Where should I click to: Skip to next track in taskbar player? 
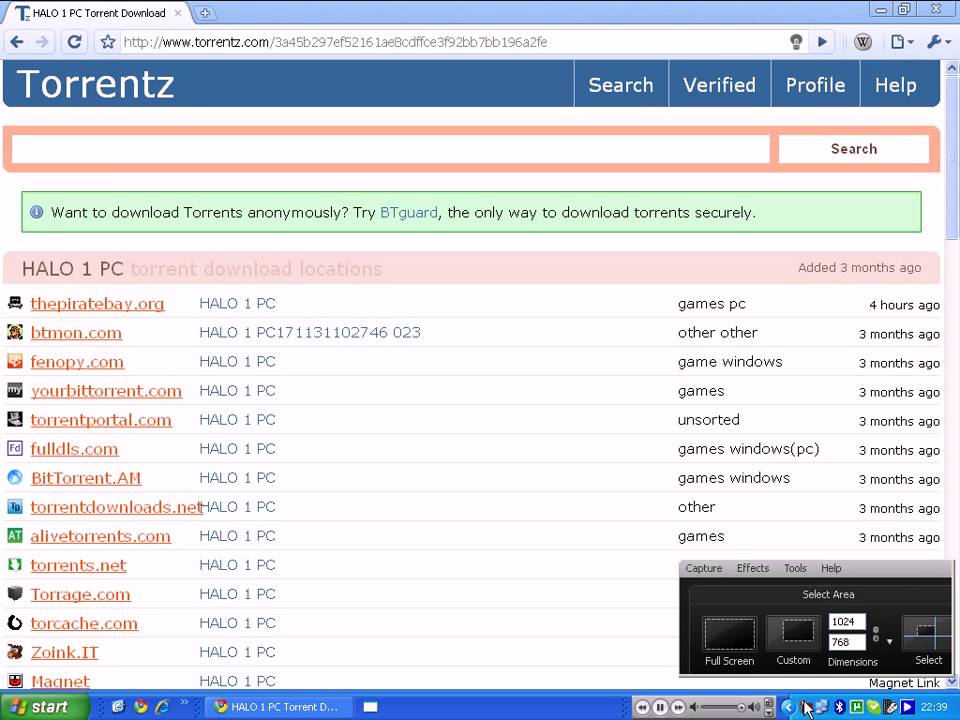click(x=678, y=707)
